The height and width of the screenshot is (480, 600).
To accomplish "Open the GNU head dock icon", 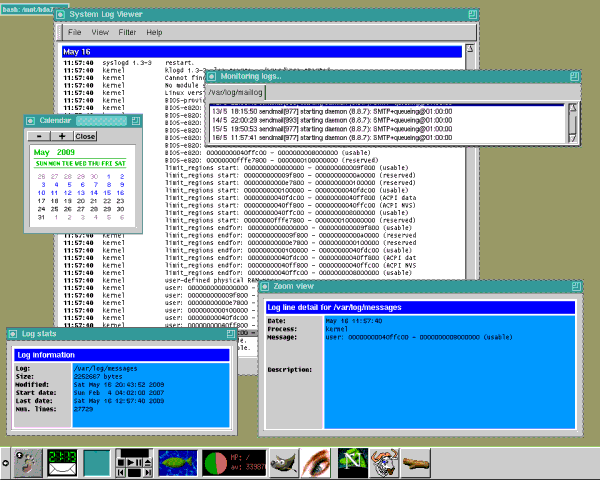I will 385,460.
